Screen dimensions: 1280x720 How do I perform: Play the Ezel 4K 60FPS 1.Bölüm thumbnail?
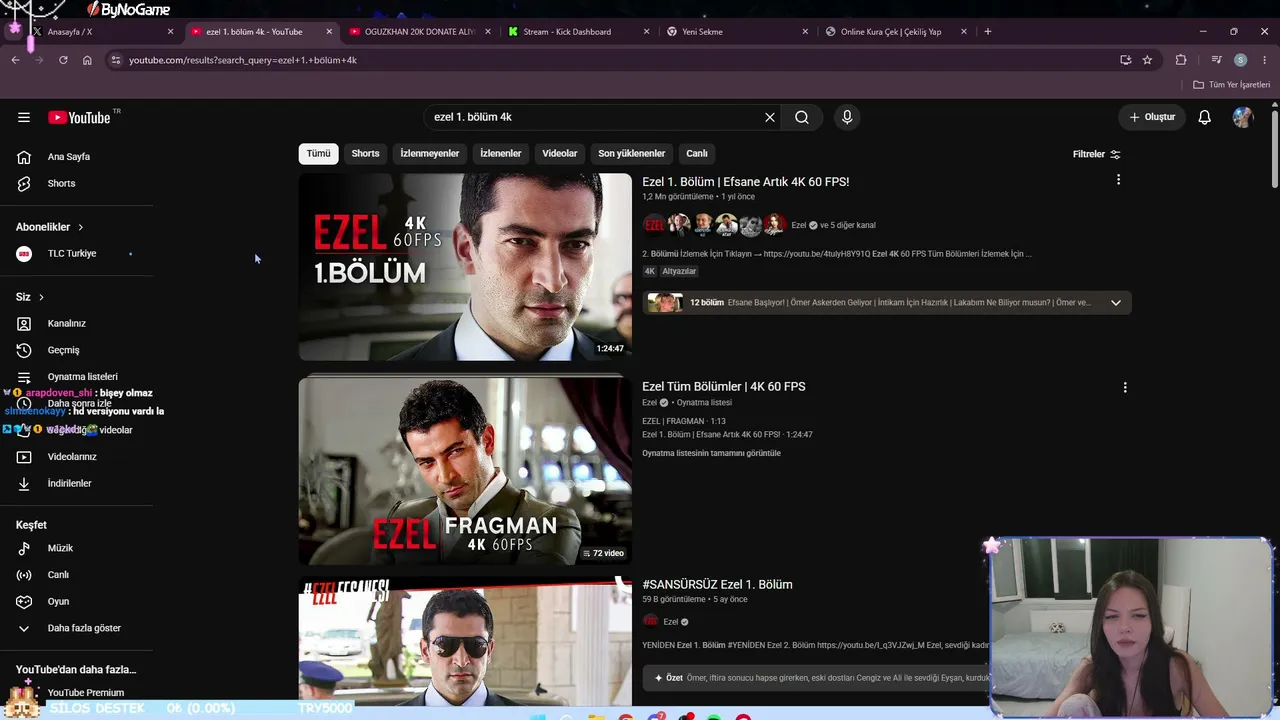(465, 267)
